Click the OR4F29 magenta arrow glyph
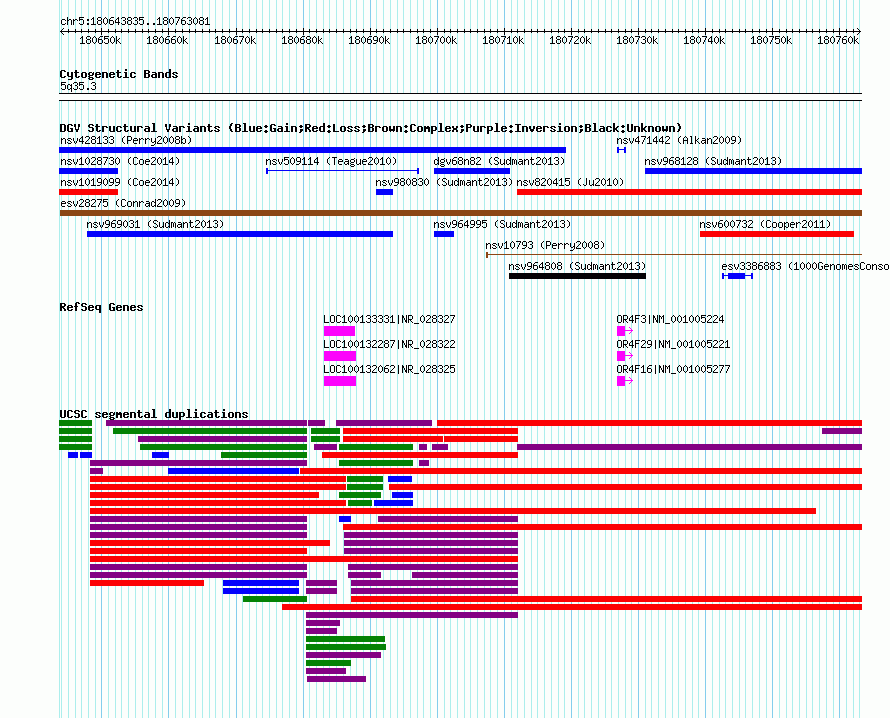This screenshot has height=718, width=890. 625,356
